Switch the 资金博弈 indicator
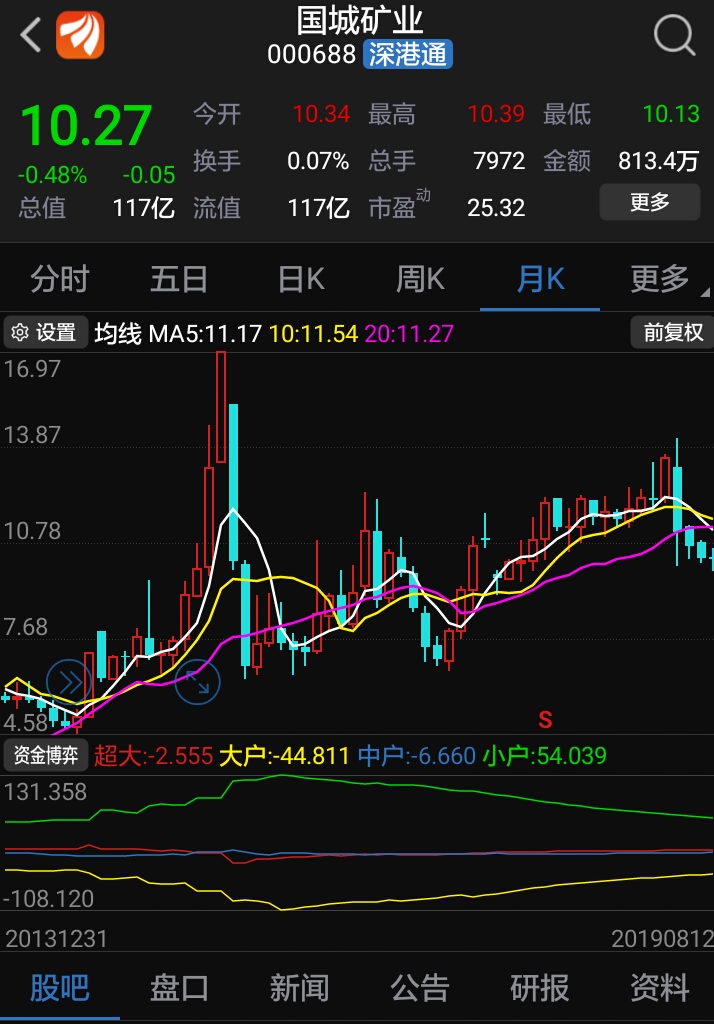 click(46, 755)
